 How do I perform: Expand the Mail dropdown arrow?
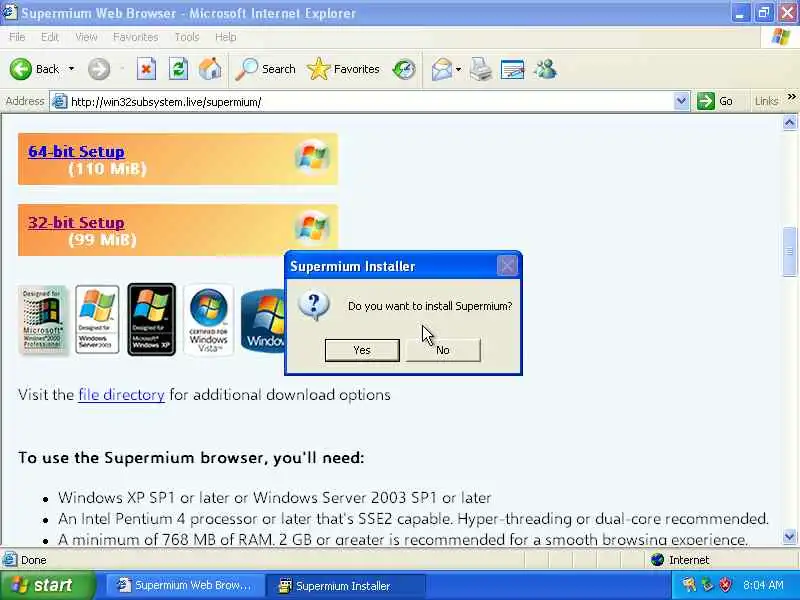point(458,69)
